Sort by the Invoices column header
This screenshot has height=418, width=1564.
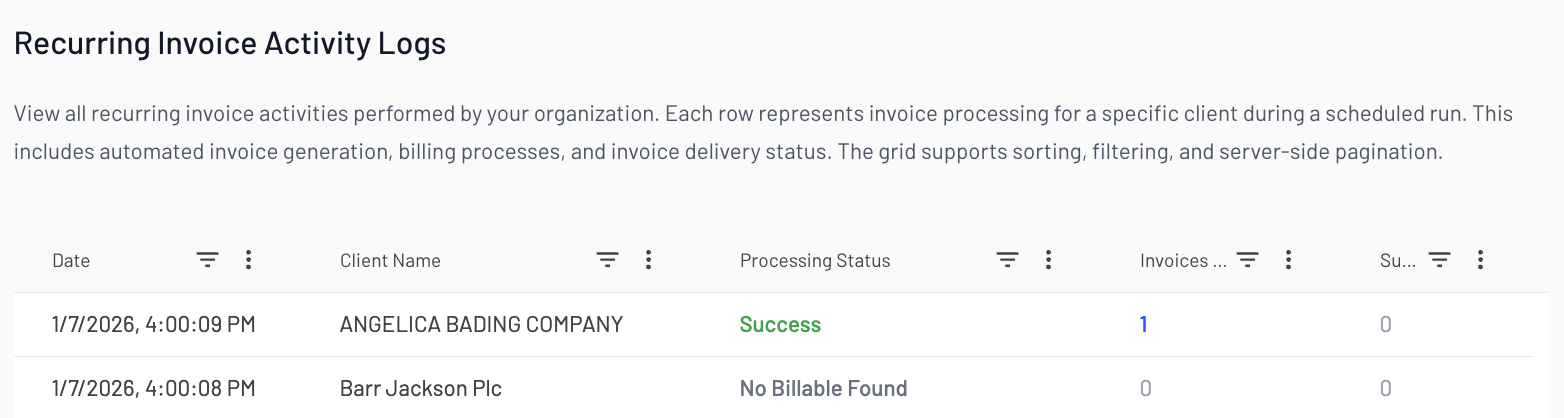1182,261
